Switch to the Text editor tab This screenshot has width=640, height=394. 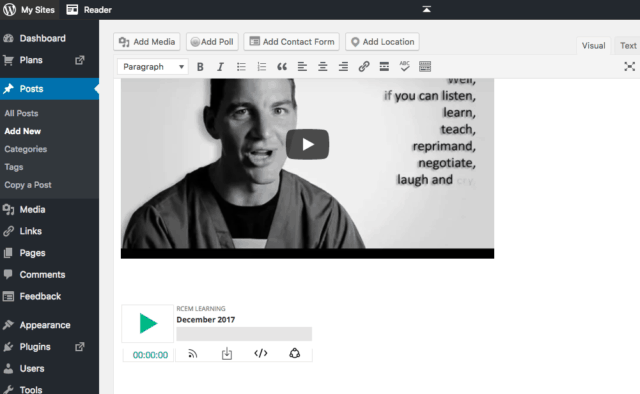(x=628, y=46)
